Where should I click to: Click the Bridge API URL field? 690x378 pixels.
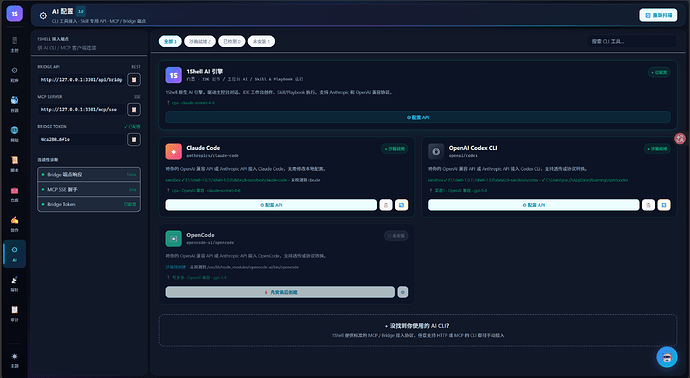coord(81,80)
